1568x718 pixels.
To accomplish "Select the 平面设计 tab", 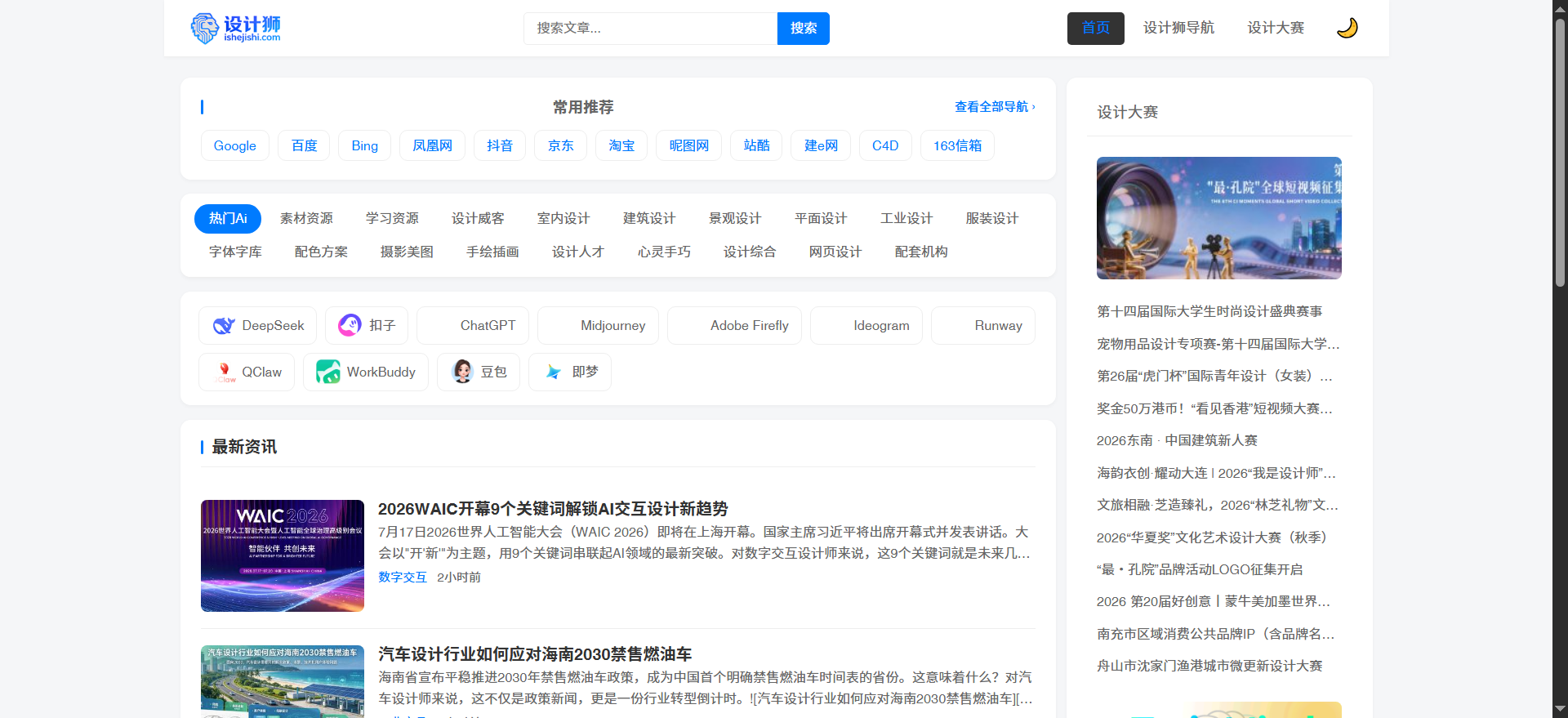I will point(821,218).
